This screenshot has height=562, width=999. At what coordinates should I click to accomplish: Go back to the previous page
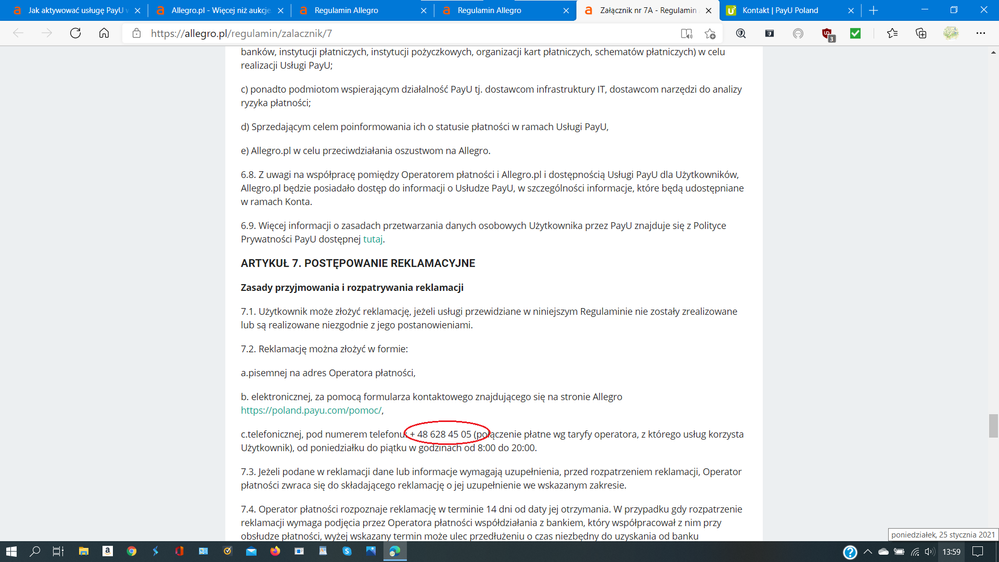[18, 33]
